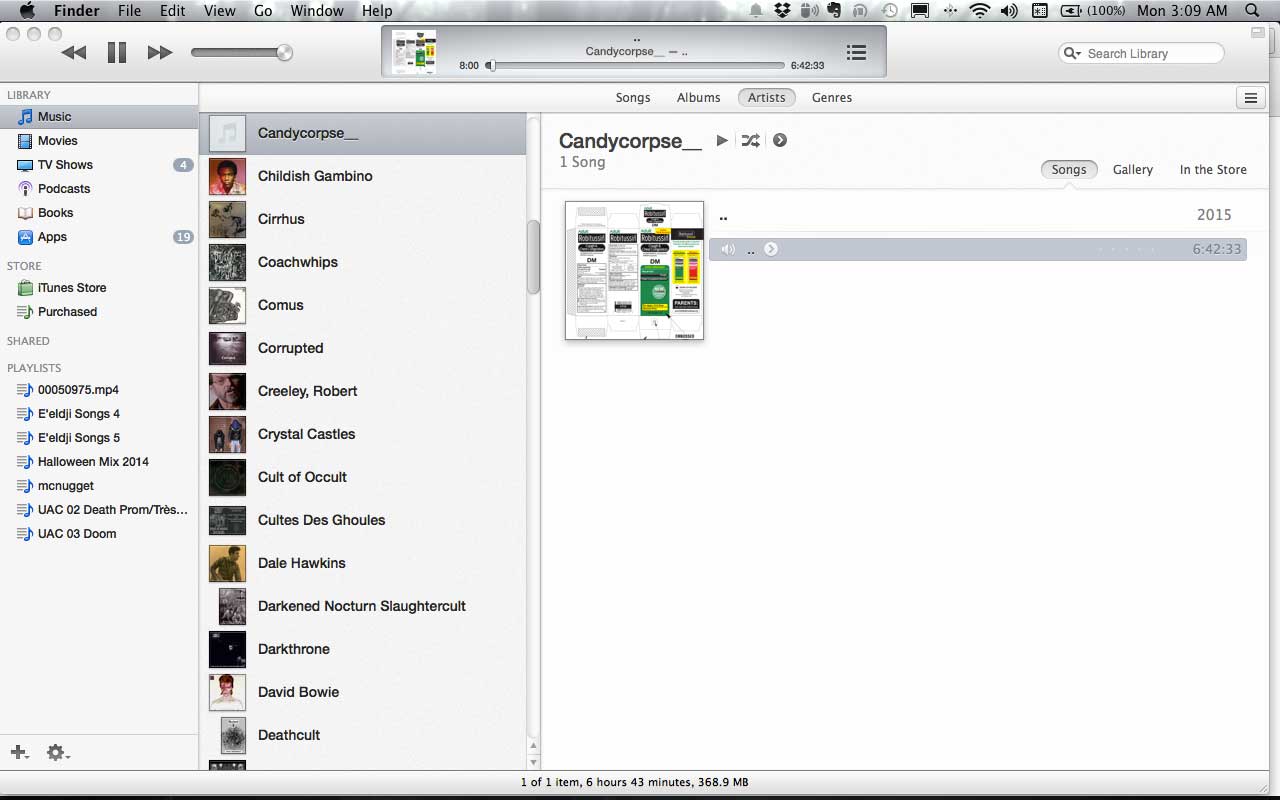Skip back to previous track
Viewport: 1280px width, 800px height.
pos(73,53)
